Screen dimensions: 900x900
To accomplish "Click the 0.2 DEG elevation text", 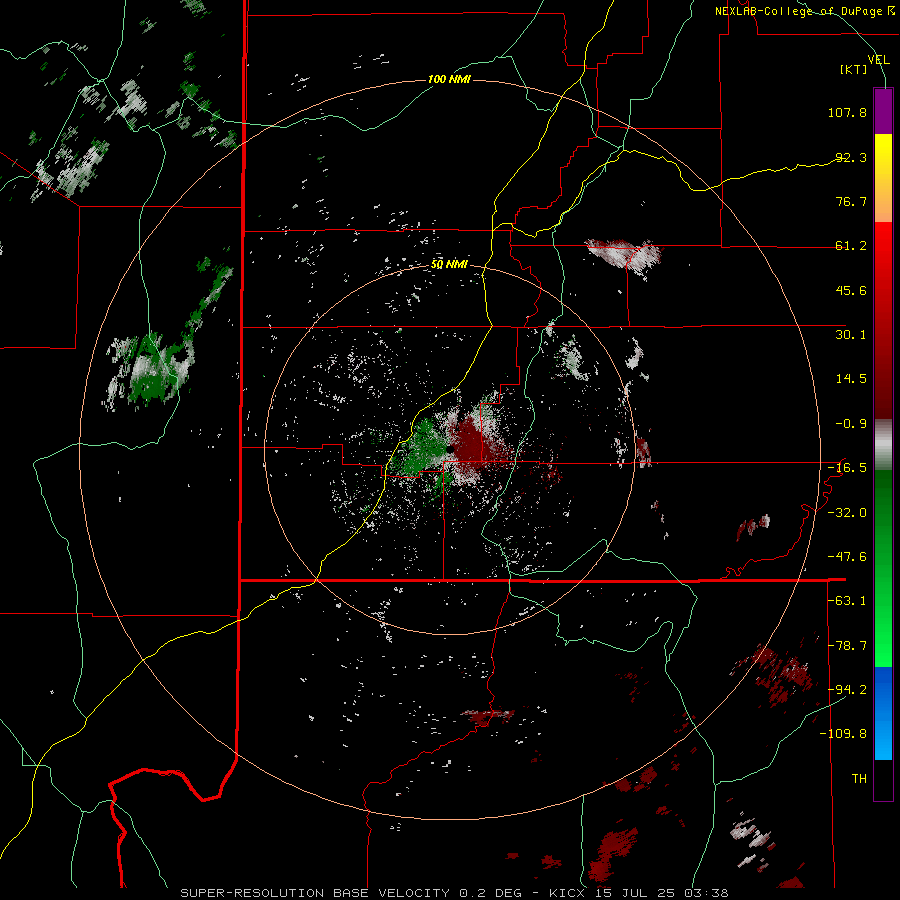I will [491, 893].
